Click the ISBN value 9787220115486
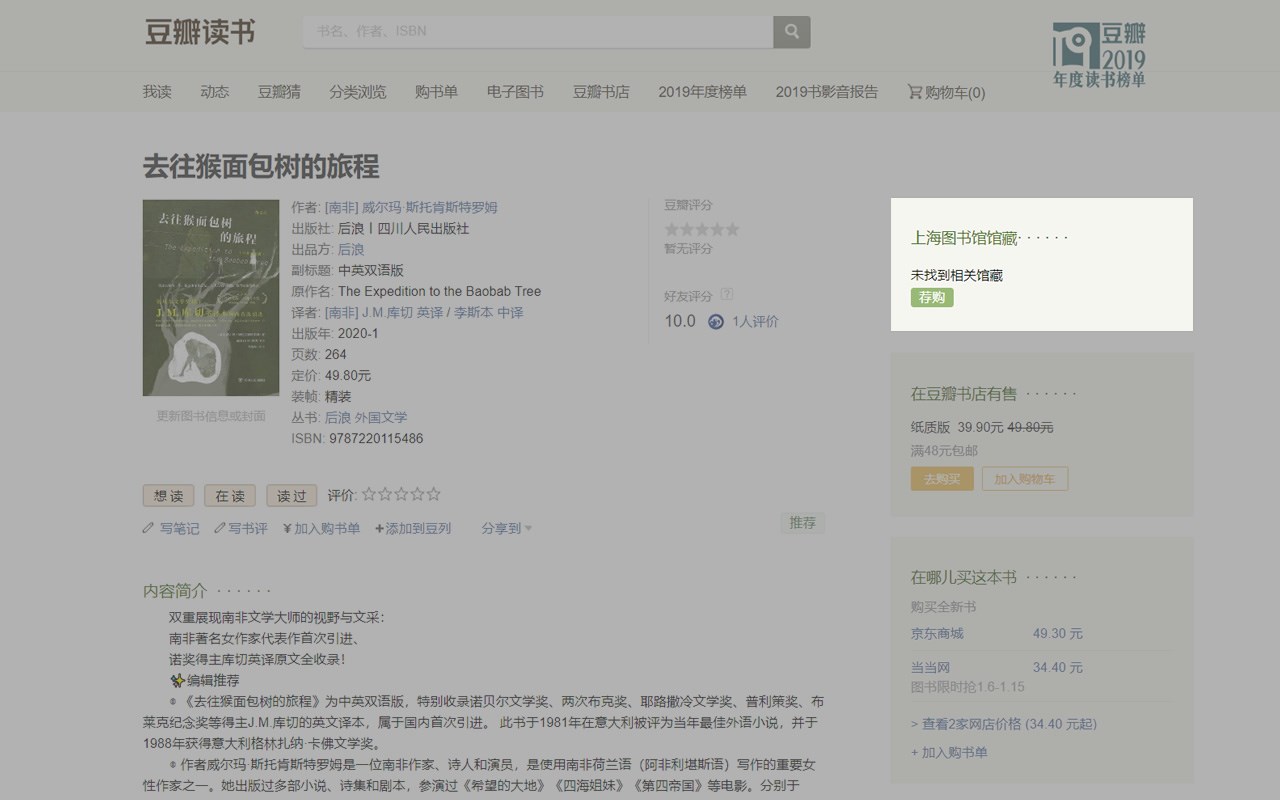The image size is (1280, 800). tap(374, 438)
